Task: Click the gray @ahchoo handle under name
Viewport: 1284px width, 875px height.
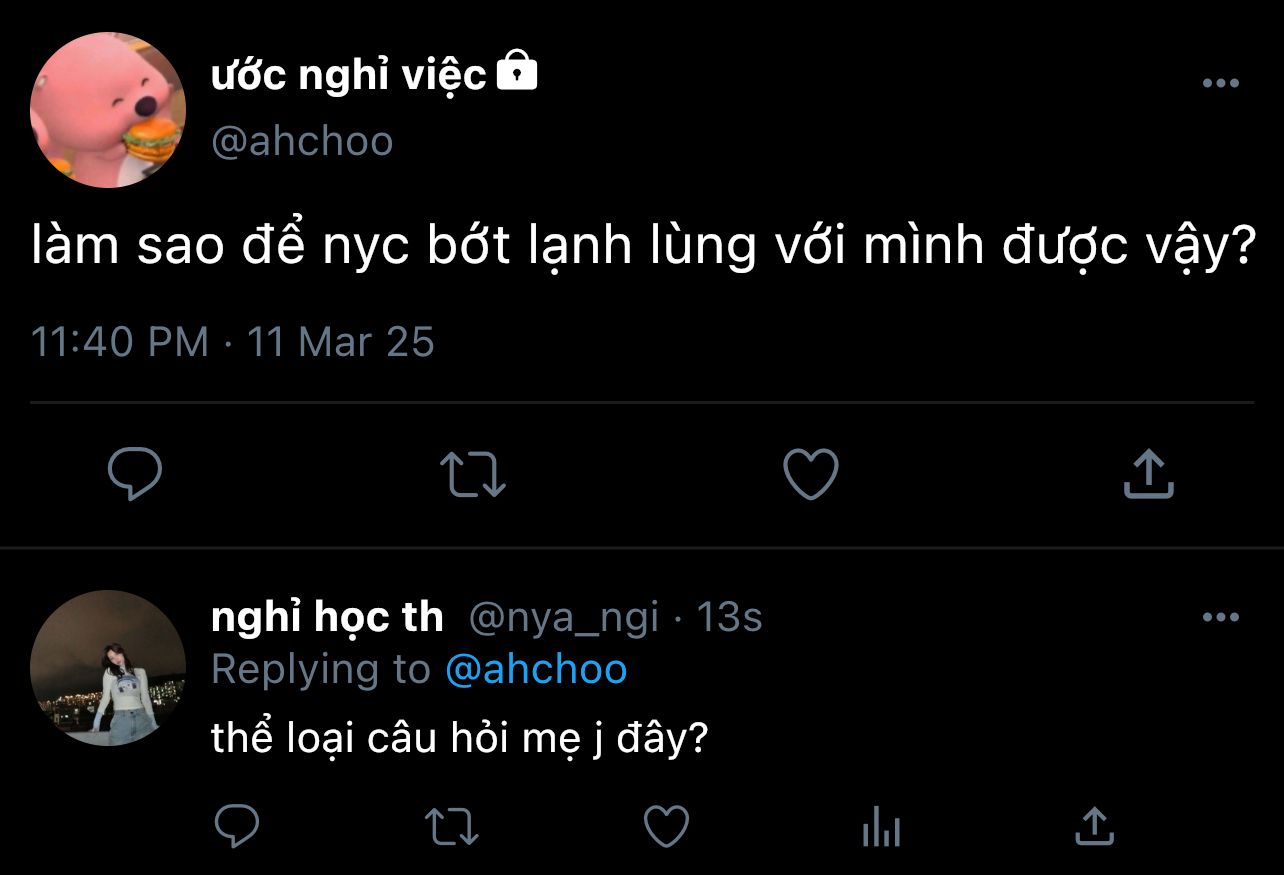Action: [302, 141]
